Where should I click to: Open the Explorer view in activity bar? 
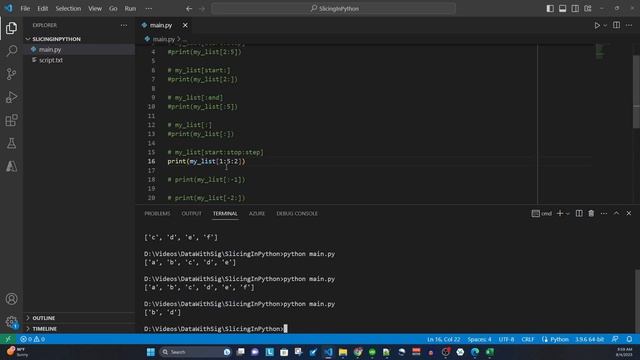pyautogui.click(x=11, y=28)
